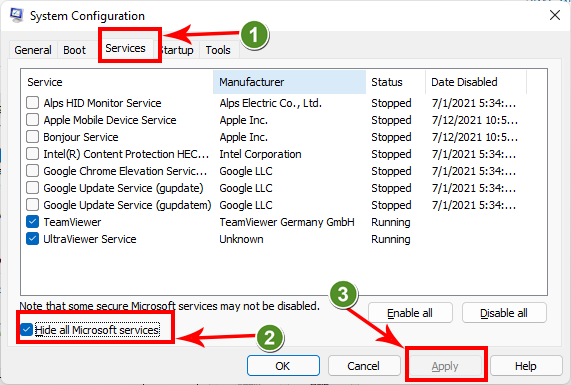The image size is (571, 385).
Task: Click the Google Update Service (gupdate) name
Action: (x=123, y=188)
